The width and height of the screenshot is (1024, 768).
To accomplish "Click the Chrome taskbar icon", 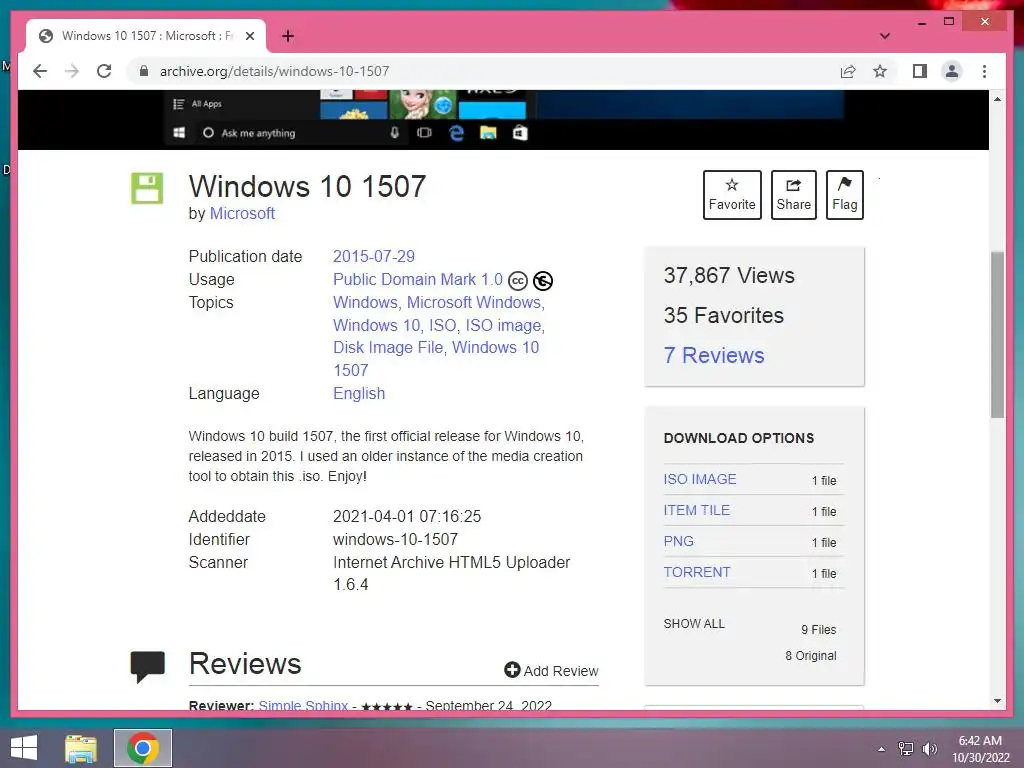I will tap(143, 748).
